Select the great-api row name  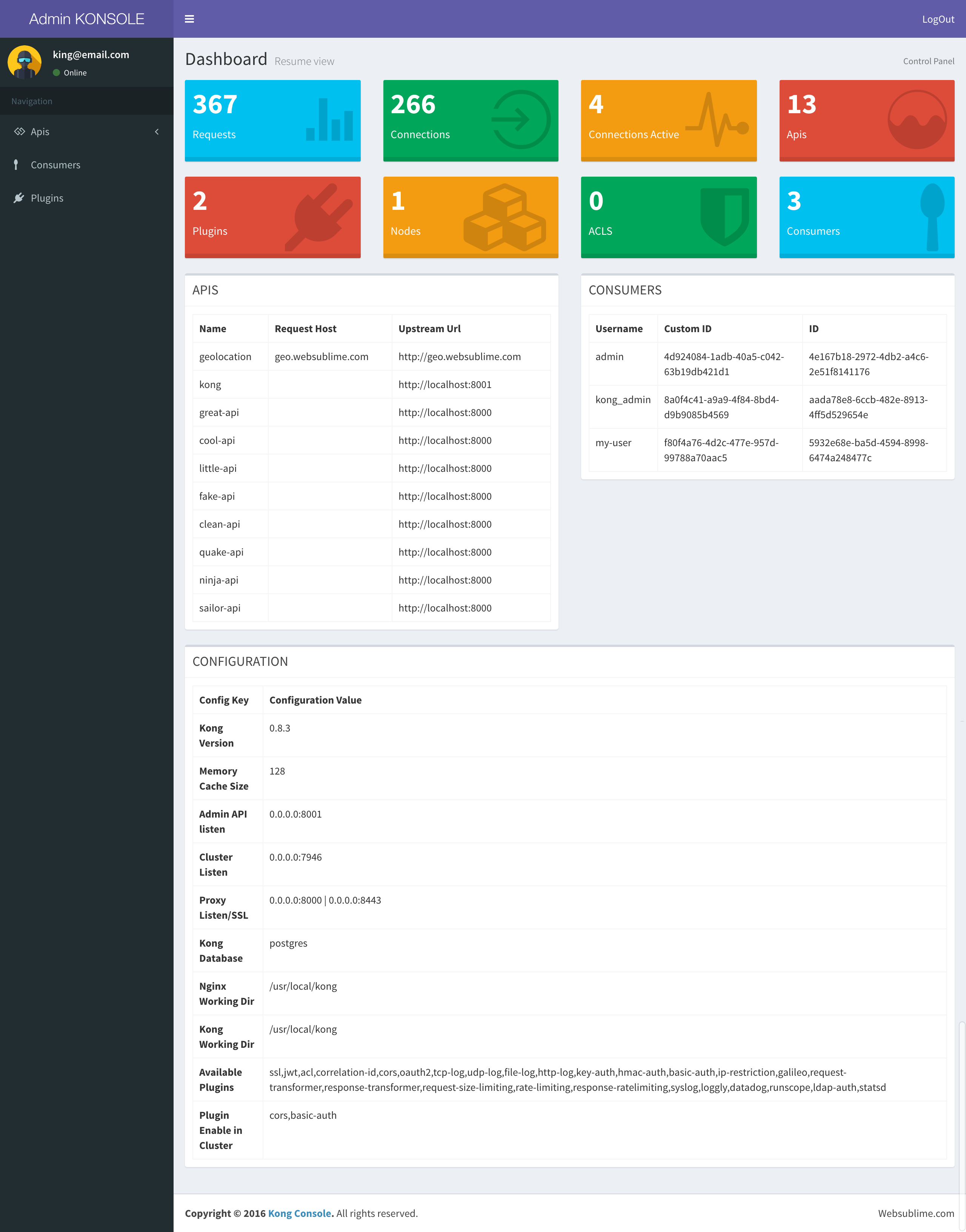(x=219, y=412)
